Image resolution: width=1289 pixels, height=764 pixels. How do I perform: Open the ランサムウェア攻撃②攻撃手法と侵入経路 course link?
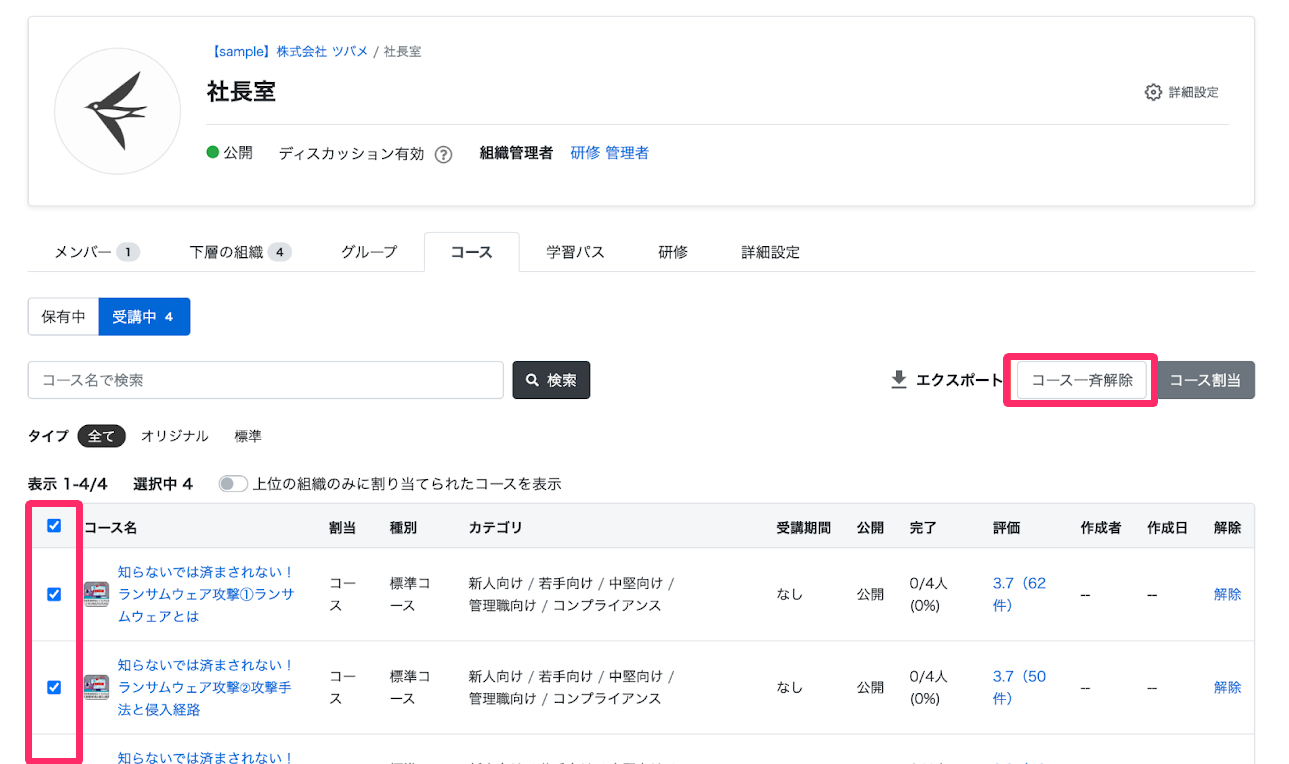pos(205,687)
